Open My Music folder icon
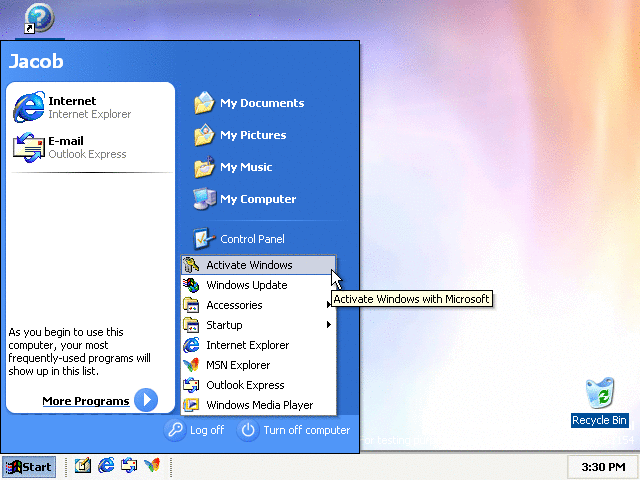The image size is (640, 480). point(204,167)
